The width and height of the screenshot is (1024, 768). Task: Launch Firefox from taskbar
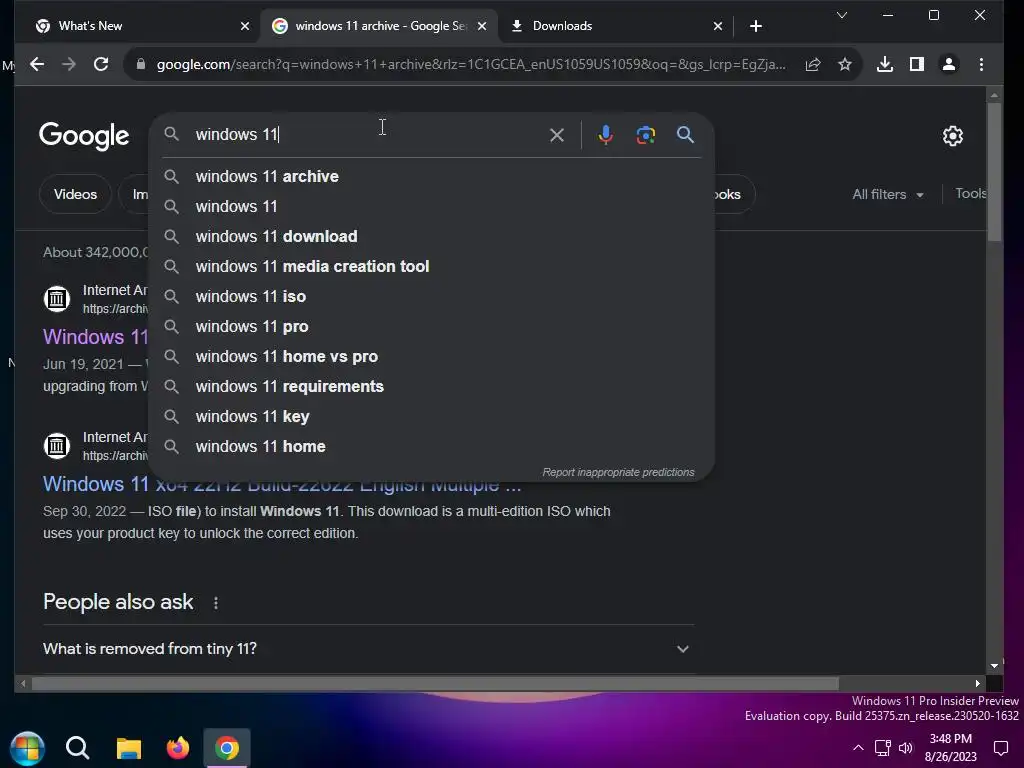pyautogui.click(x=178, y=748)
